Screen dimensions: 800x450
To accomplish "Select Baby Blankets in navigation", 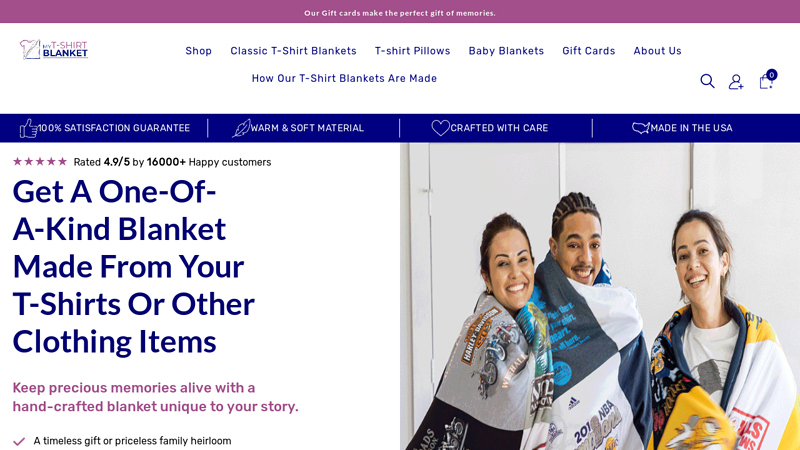I will click(506, 51).
